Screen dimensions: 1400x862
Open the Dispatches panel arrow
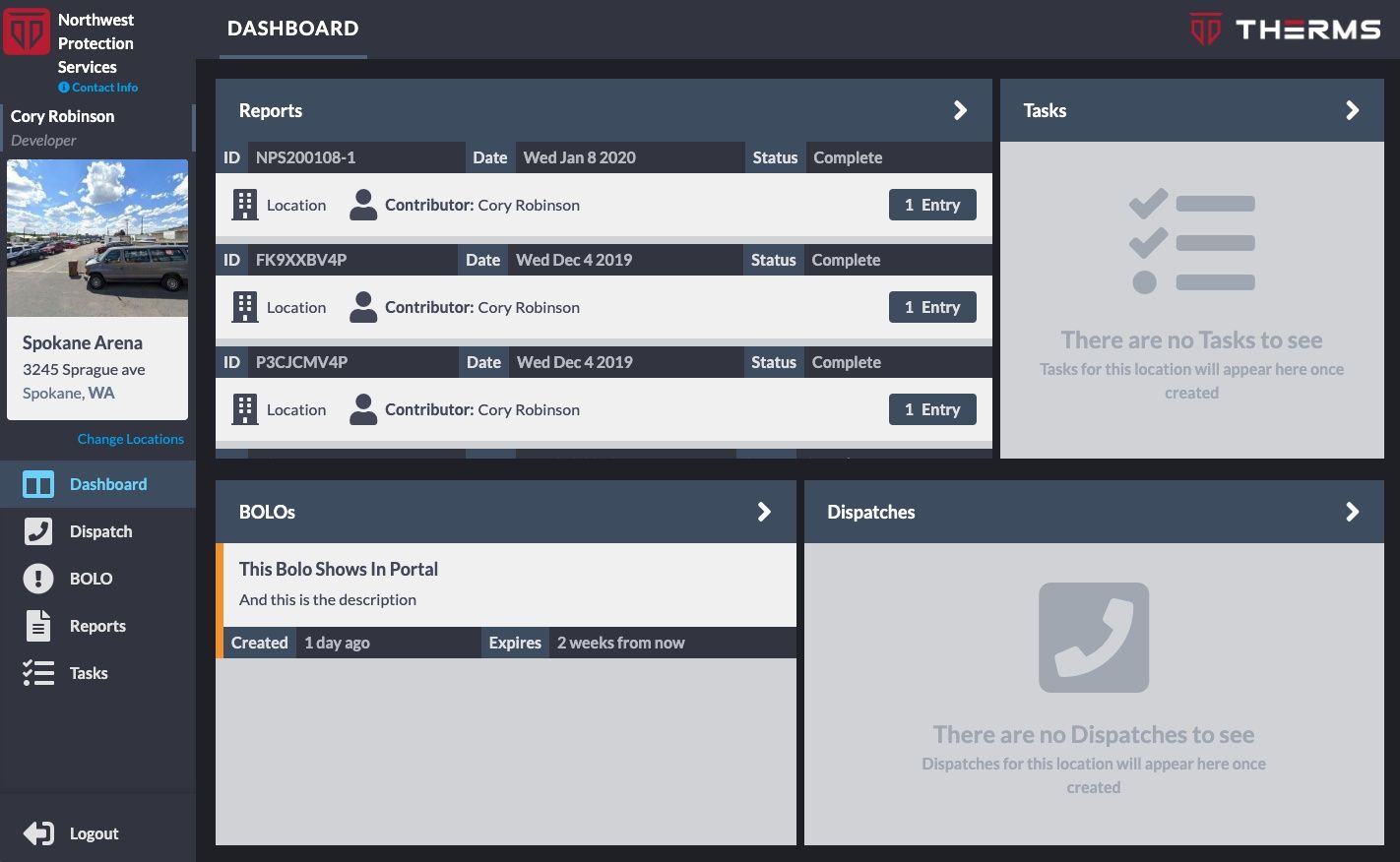(x=1352, y=512)
